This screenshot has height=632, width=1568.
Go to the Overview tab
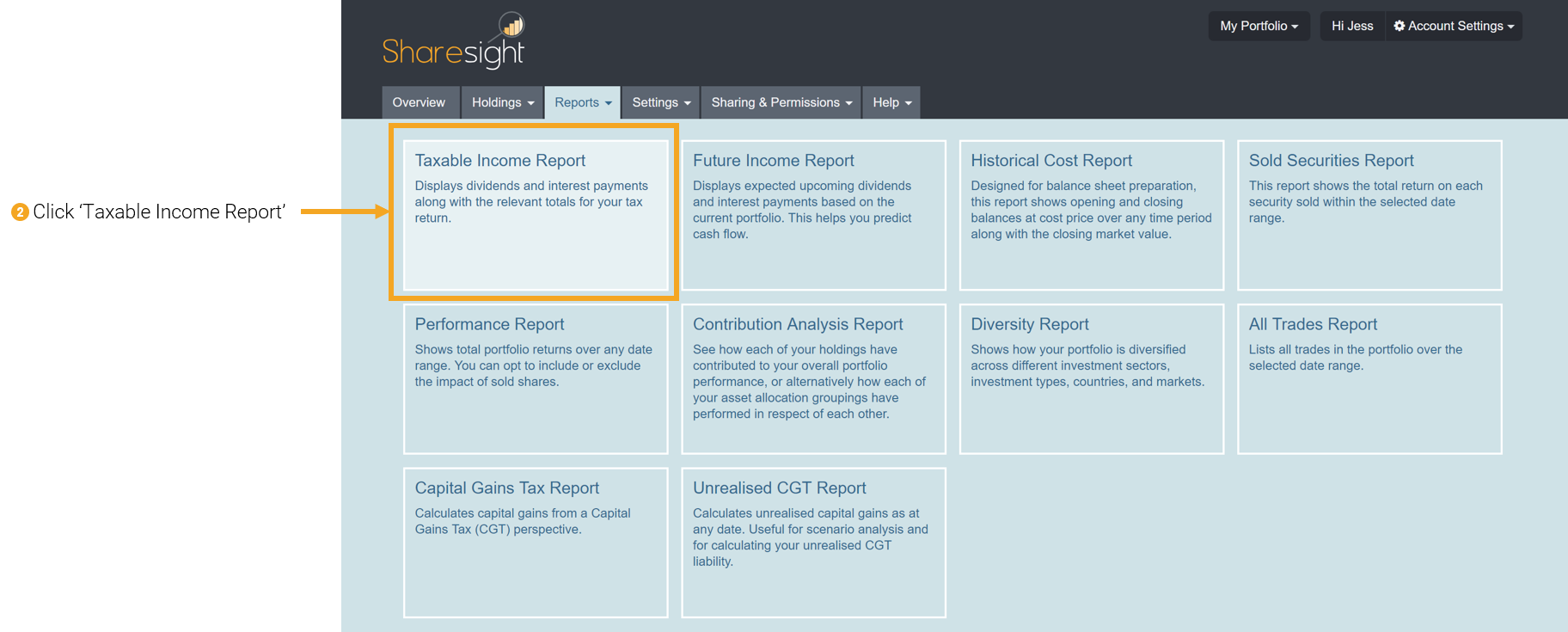[420, 102]
